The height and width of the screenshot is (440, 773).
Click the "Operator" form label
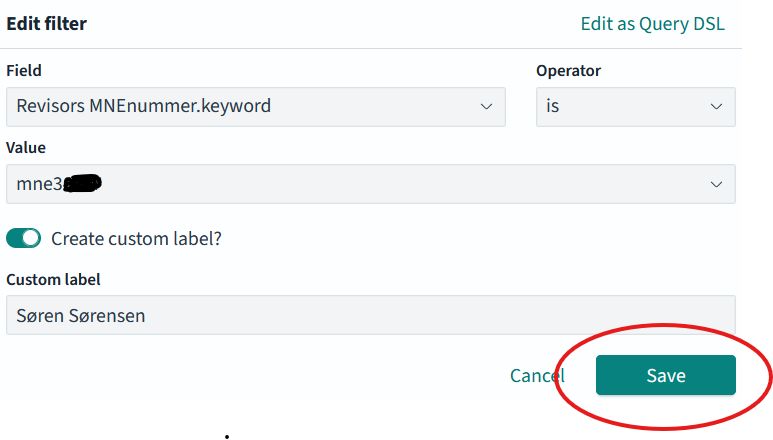point(568,71)
